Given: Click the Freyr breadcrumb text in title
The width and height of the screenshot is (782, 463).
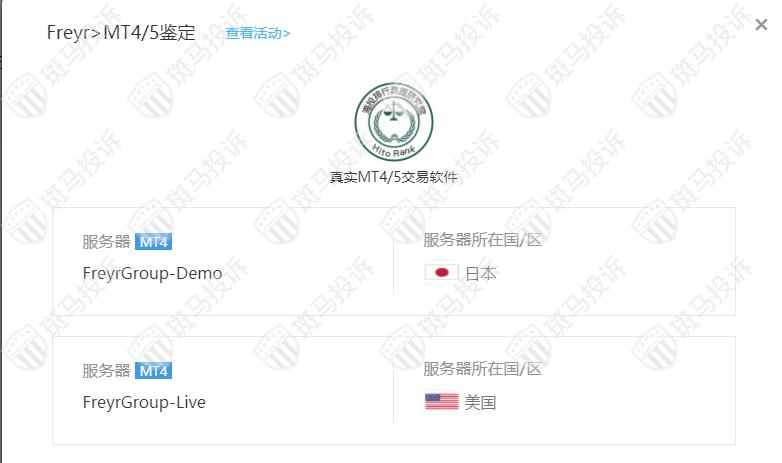Looking at the screenshot, I should (x=67, y=33).
